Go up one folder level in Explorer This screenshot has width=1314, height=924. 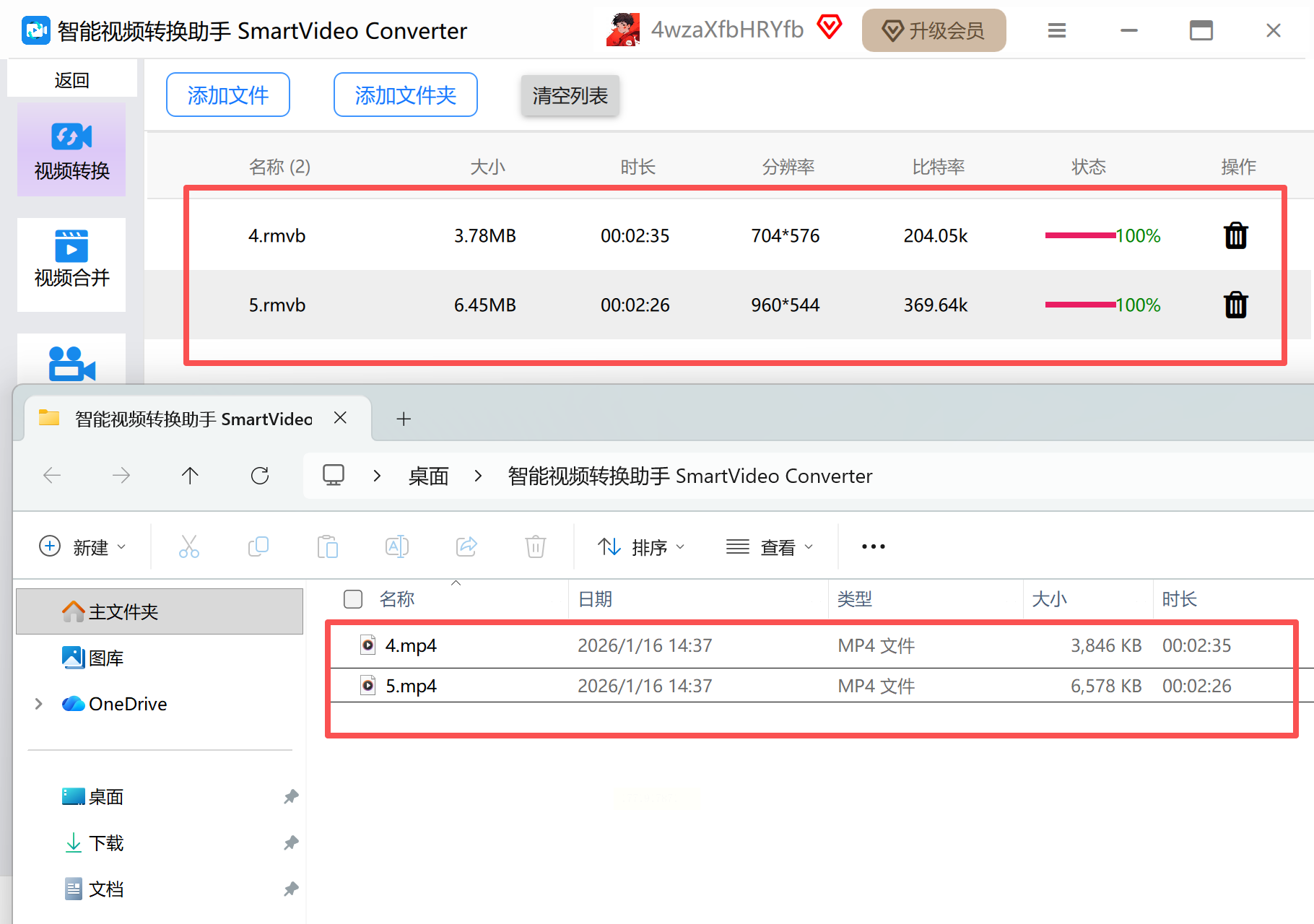tap(190, 475)
